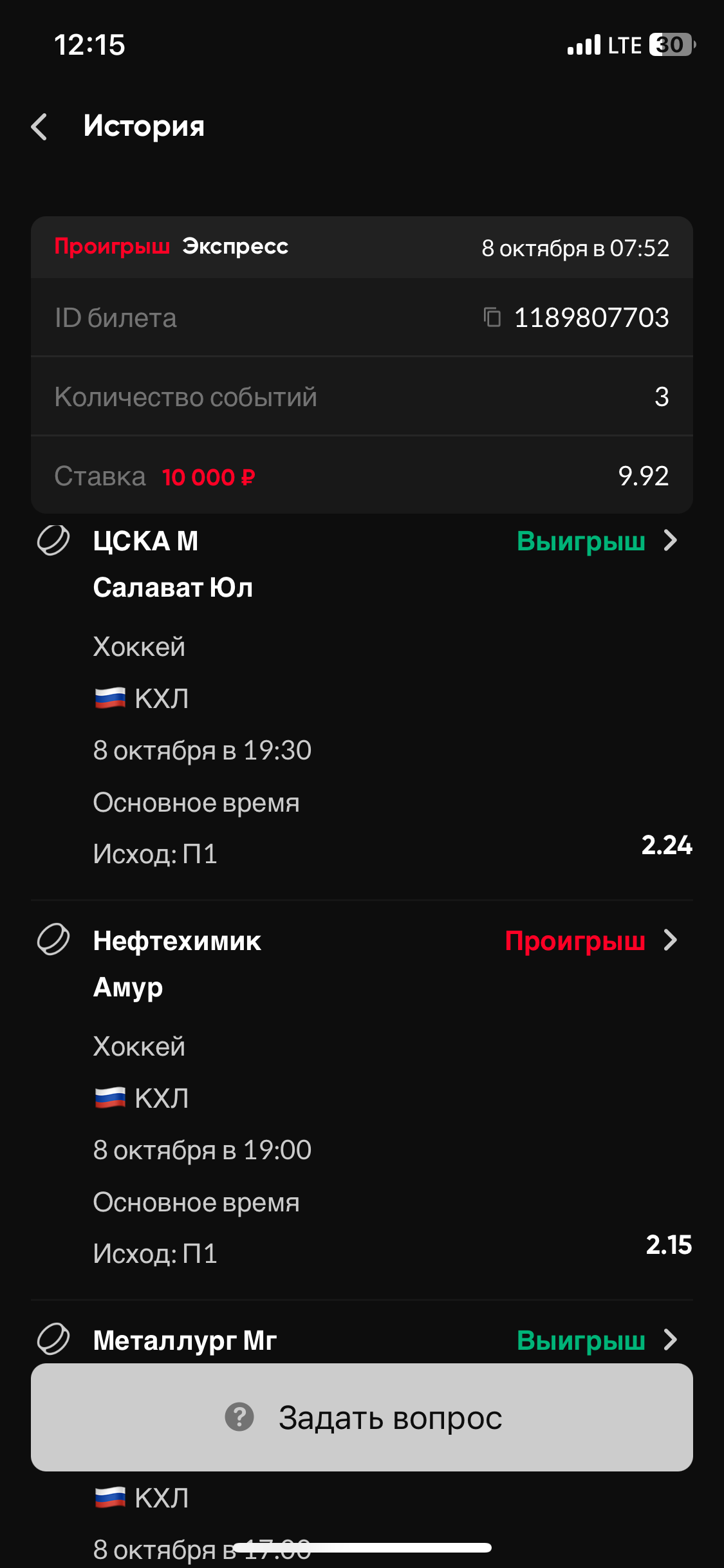
Task: Expand Металлург Мг event details chevron
Action: 671,1339
